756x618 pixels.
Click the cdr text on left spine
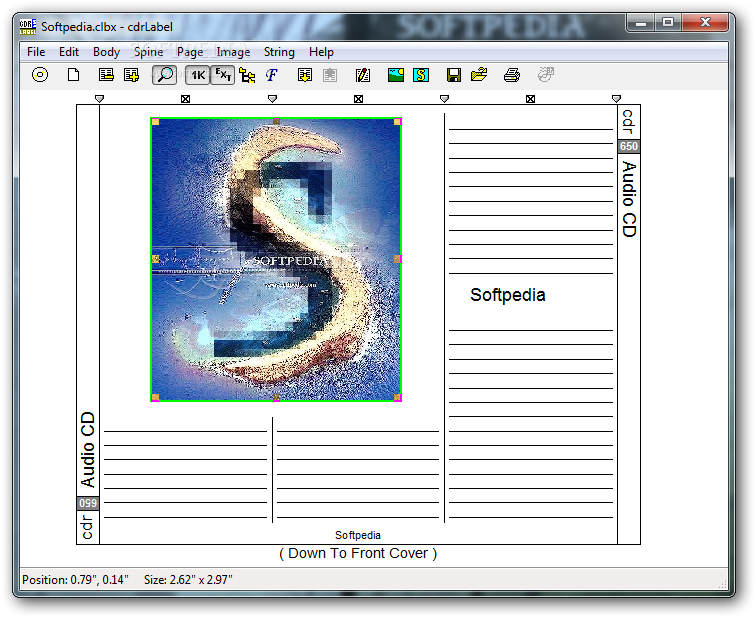[87, 527]
